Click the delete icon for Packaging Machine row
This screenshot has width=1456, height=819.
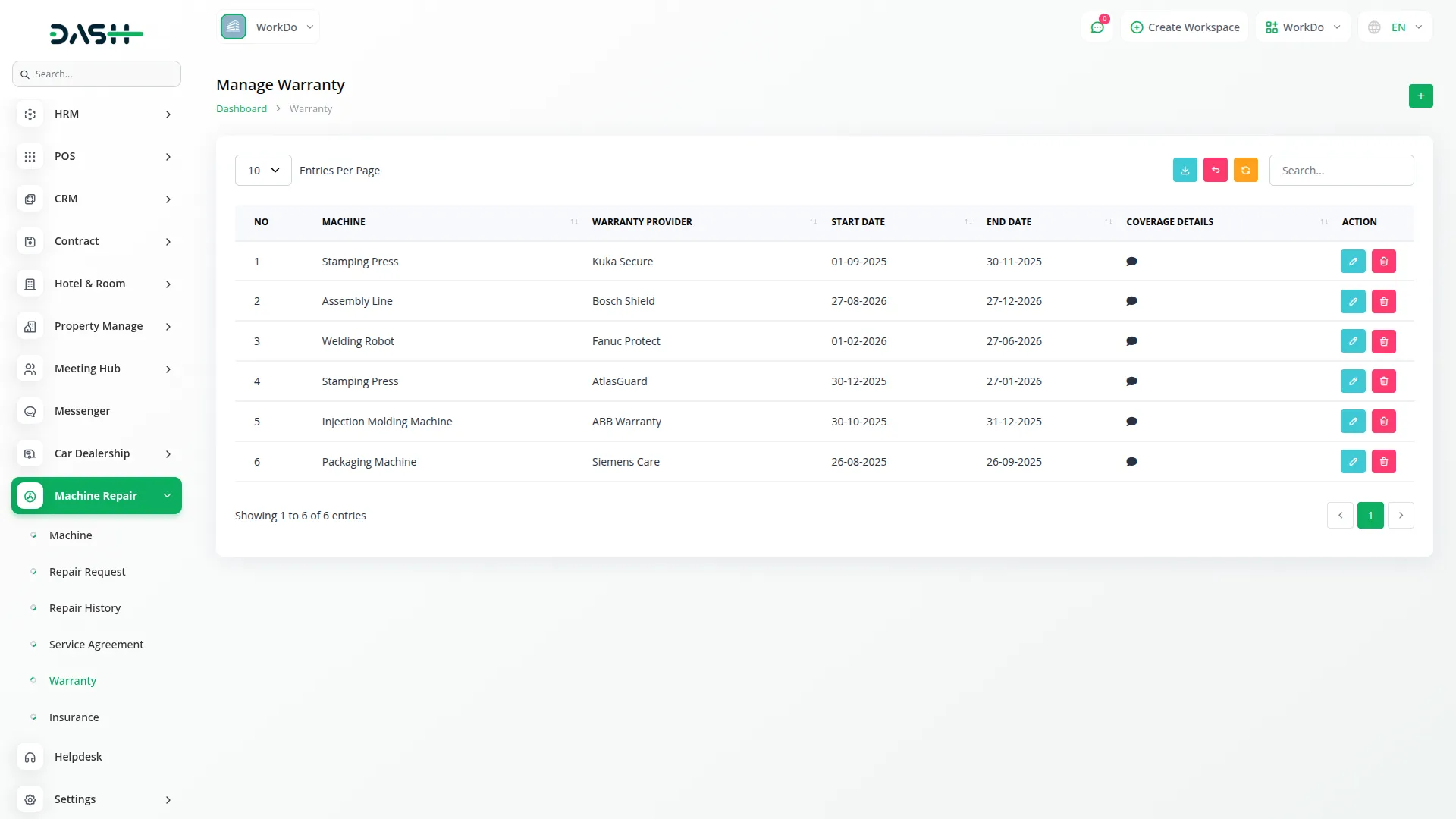(1384, 461)
